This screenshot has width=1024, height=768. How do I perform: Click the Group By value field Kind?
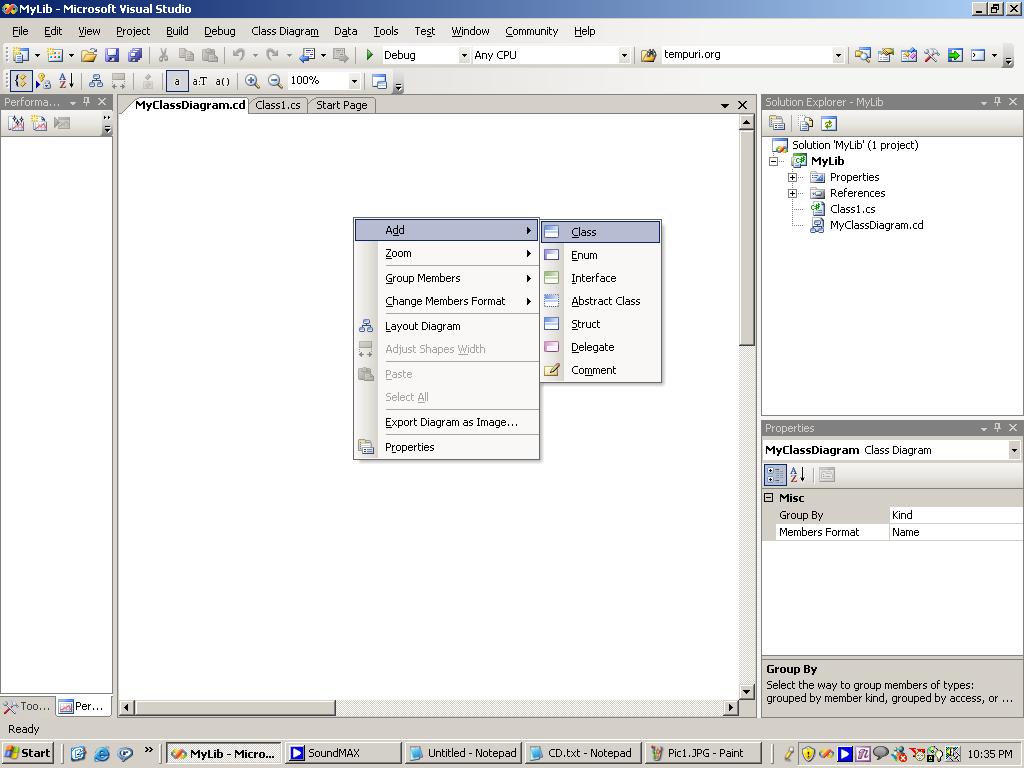click(955, 515)
